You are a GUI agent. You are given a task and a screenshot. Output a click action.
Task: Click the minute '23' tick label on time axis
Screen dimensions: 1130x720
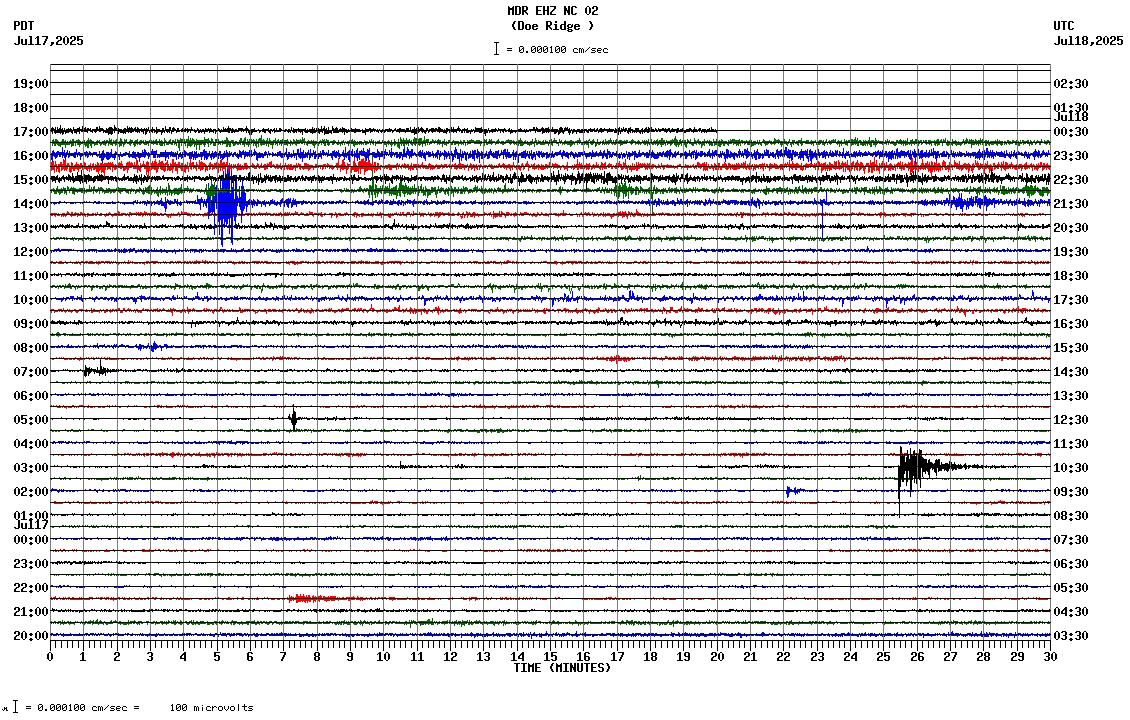(817, 657)
